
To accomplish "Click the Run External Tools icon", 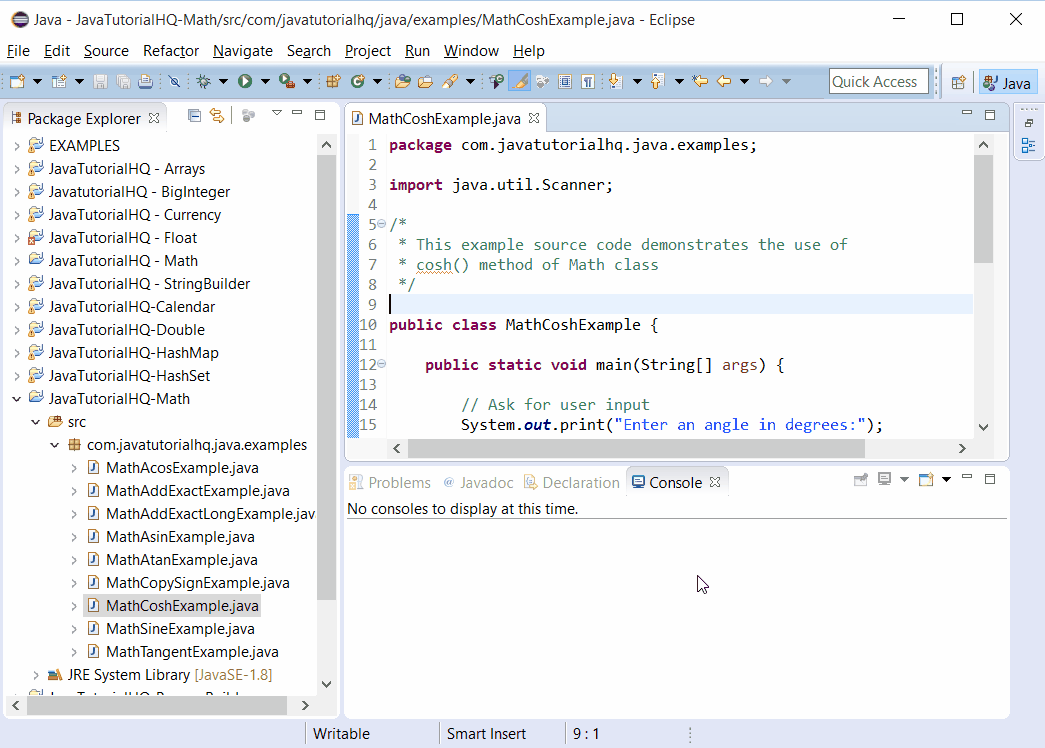I will click(287, 81).
